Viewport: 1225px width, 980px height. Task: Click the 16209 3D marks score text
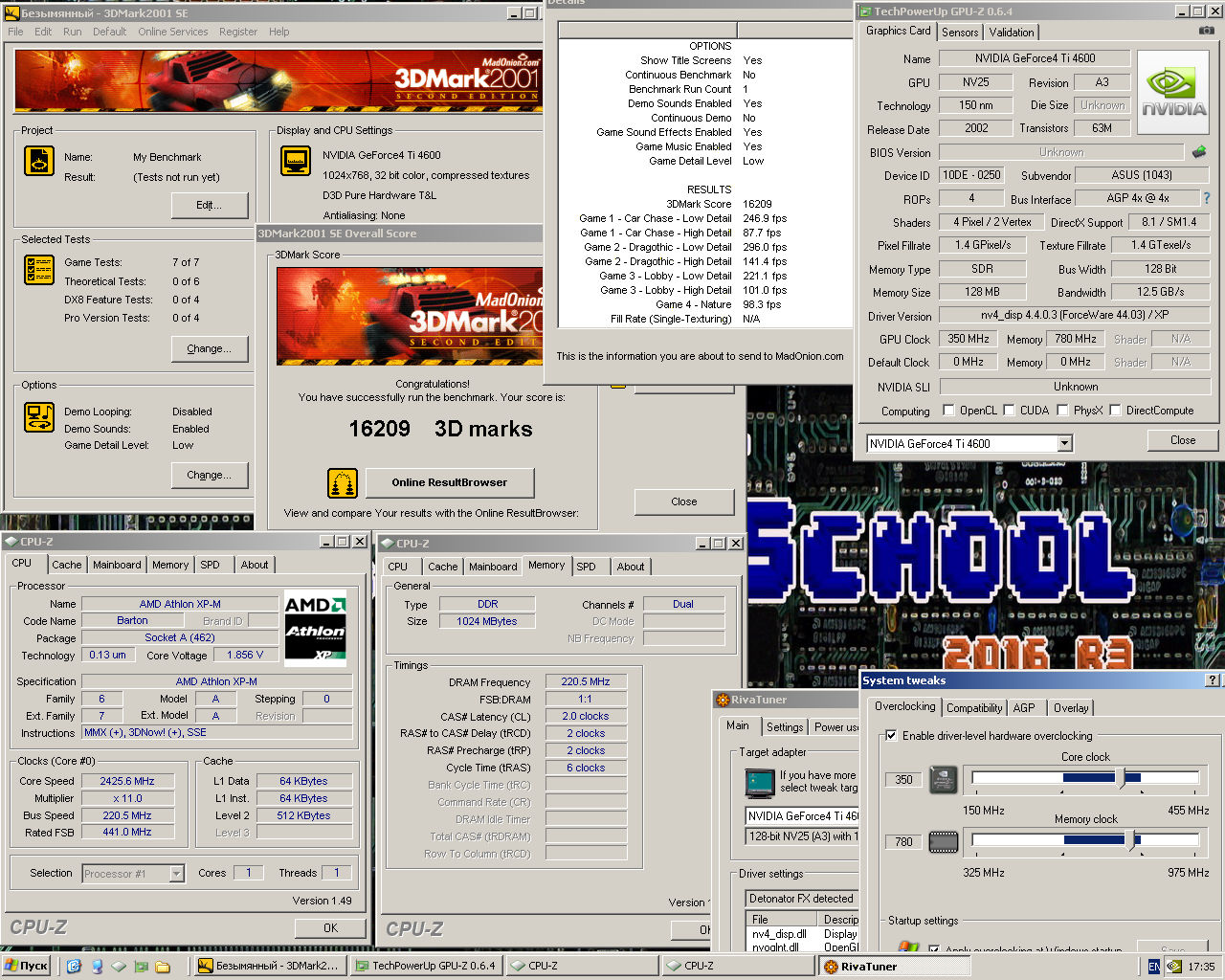click(x=440, y=429)
